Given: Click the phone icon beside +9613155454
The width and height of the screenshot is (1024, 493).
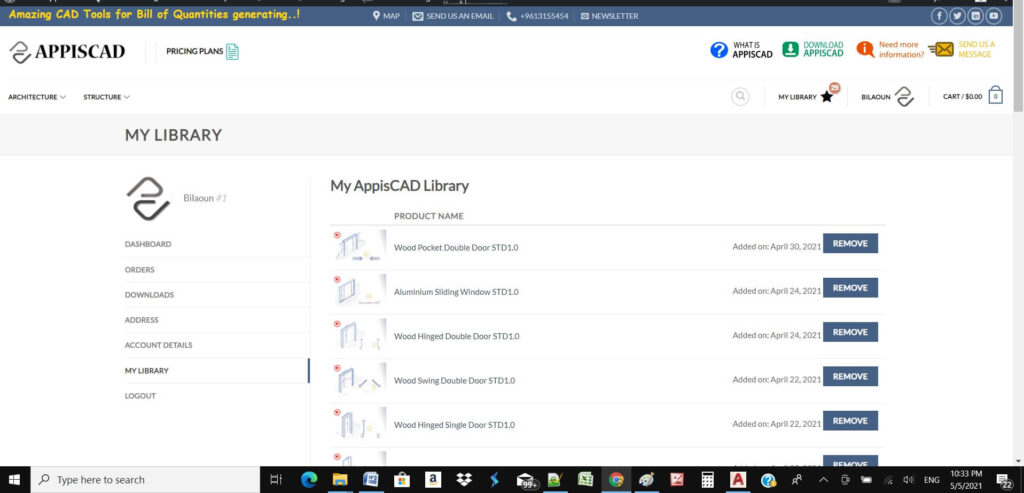Looking at the screenshot, I should (x=511, y=16).
